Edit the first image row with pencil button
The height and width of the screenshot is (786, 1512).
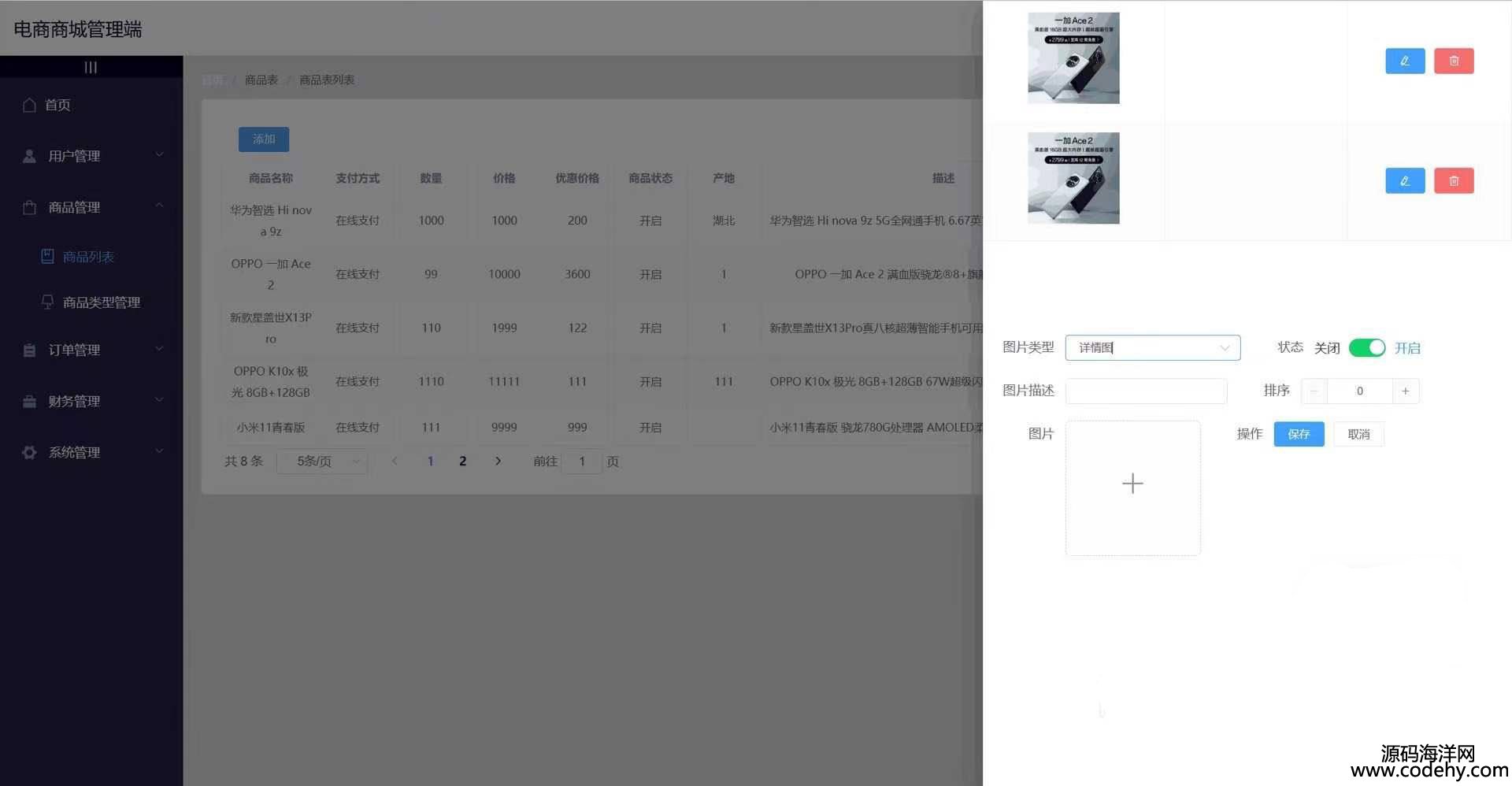point(1405,61)
